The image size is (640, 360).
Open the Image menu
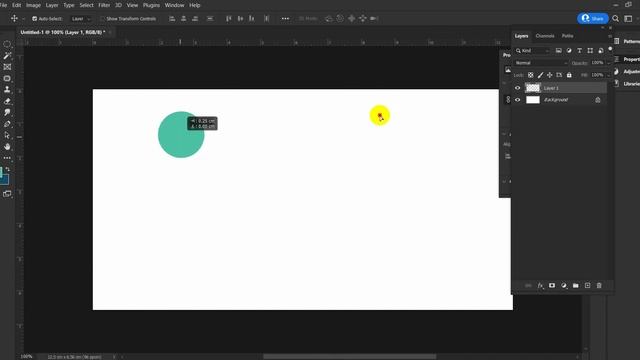pos(33,5)
